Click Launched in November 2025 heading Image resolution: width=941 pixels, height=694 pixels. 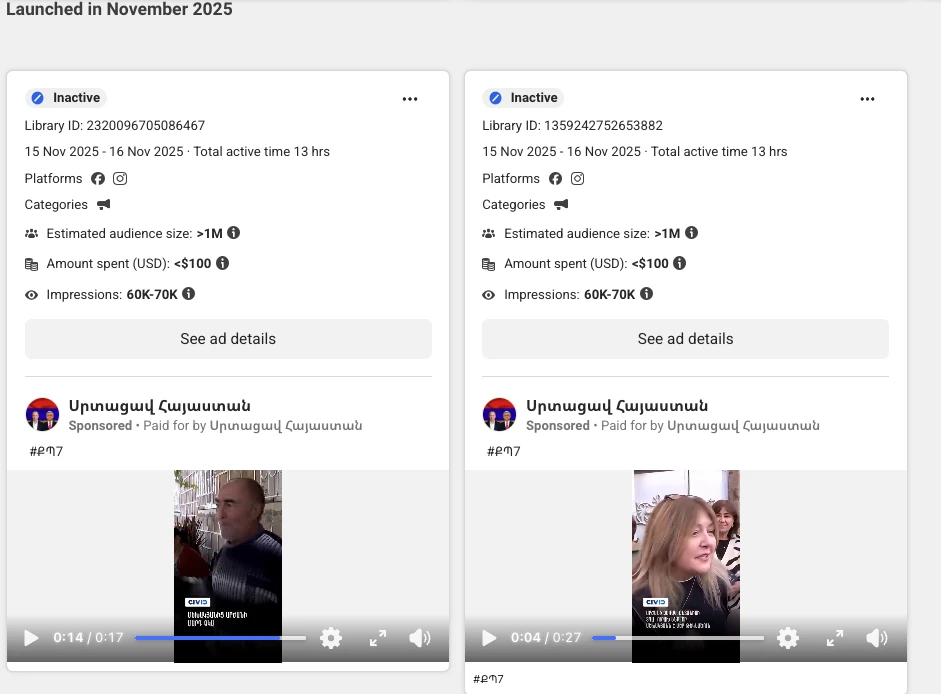[119, 9]
